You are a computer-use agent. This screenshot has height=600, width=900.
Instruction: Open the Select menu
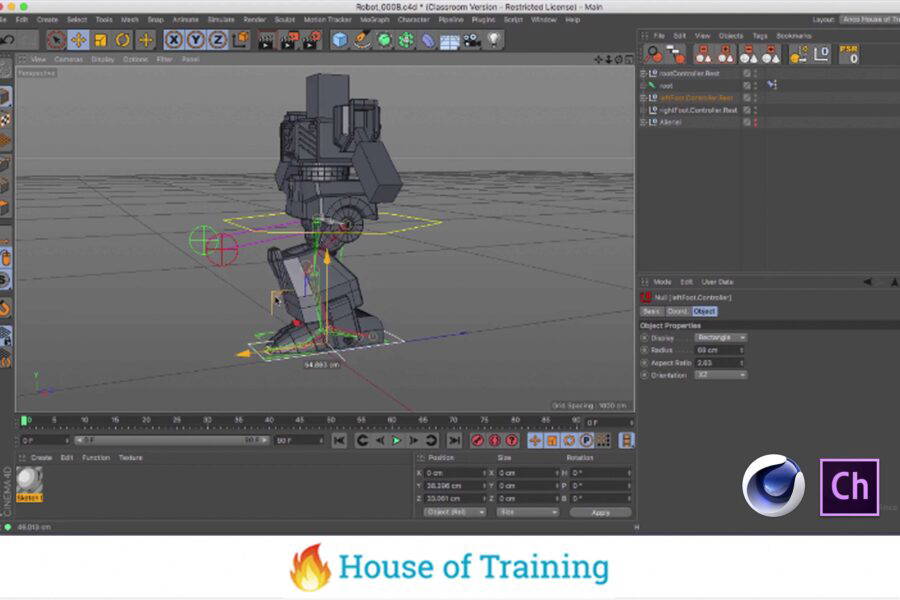coord(76,20)
